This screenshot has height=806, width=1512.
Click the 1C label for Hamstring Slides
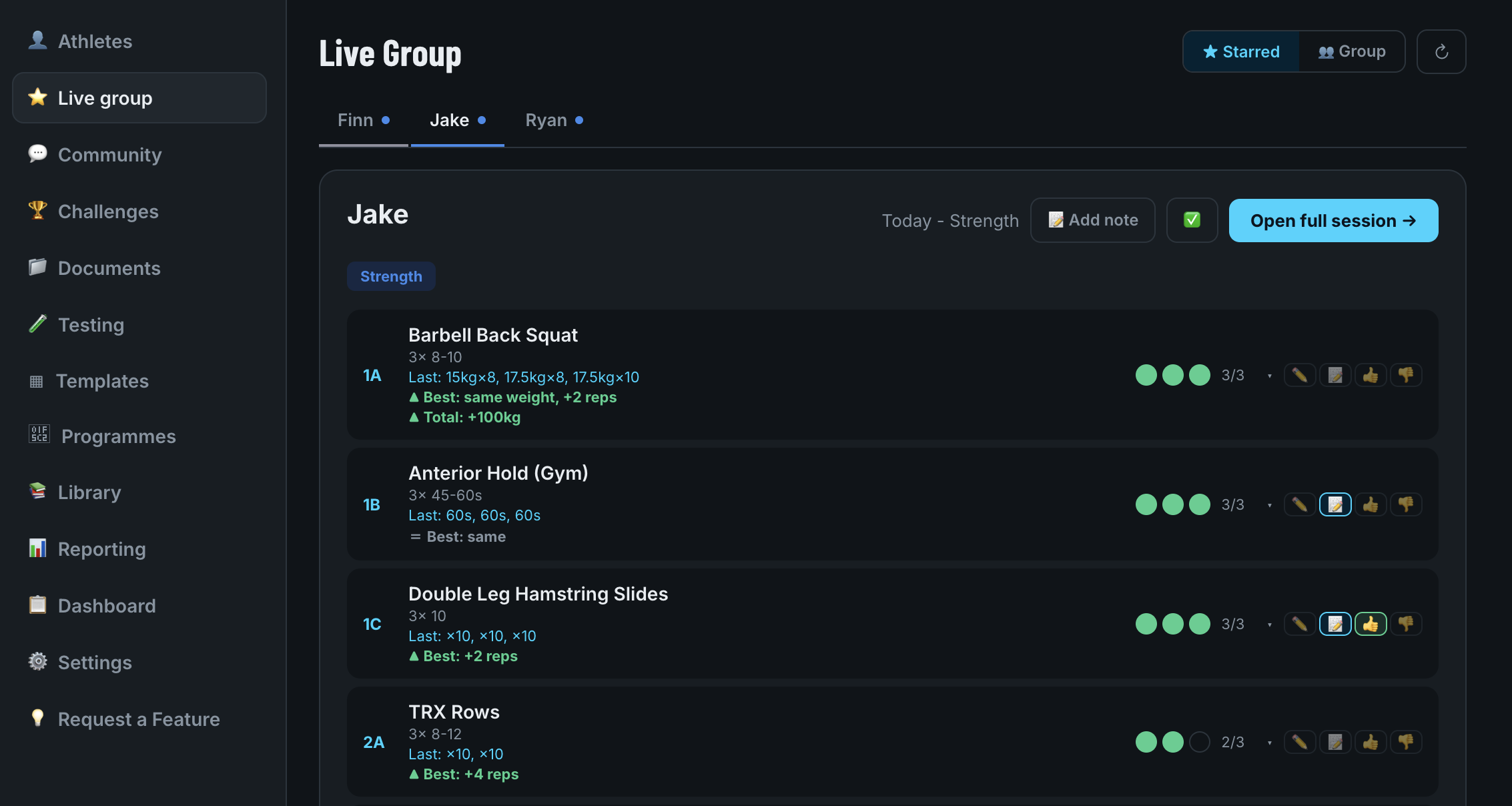[x=372, y=624]
